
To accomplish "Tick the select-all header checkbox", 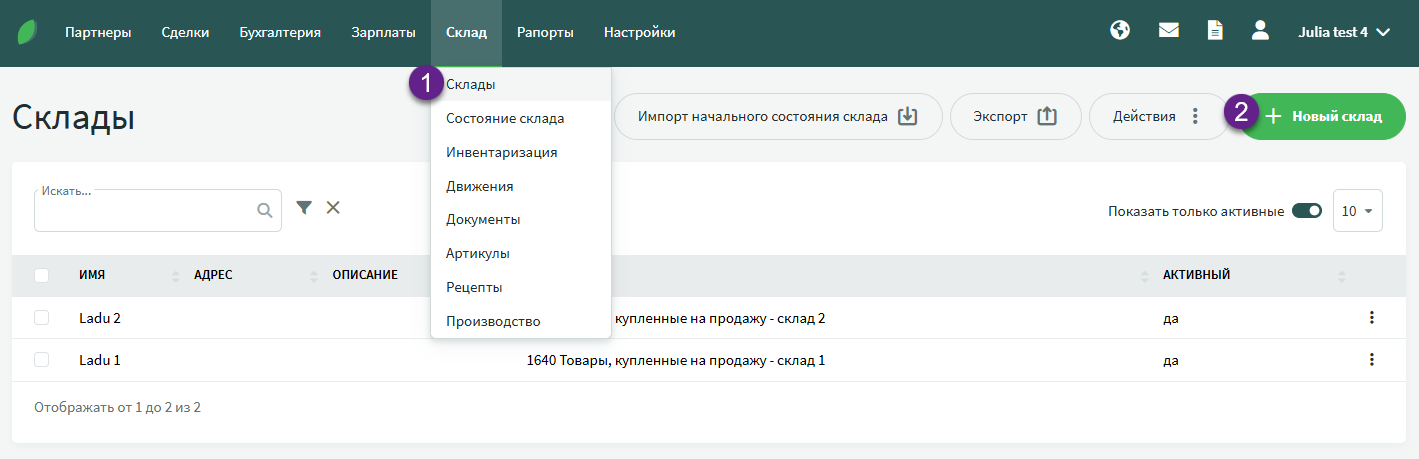I will tap(41, 275).
